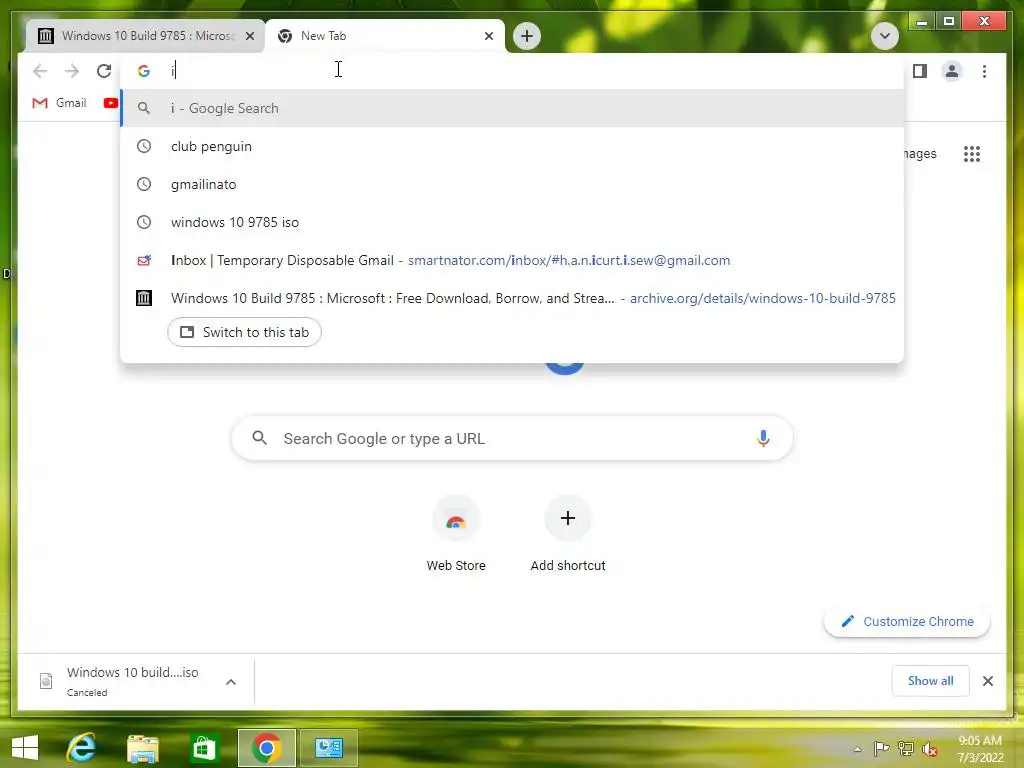Focus the Search Google or type a URL box

pyautogui.click(x=512, y=438)
